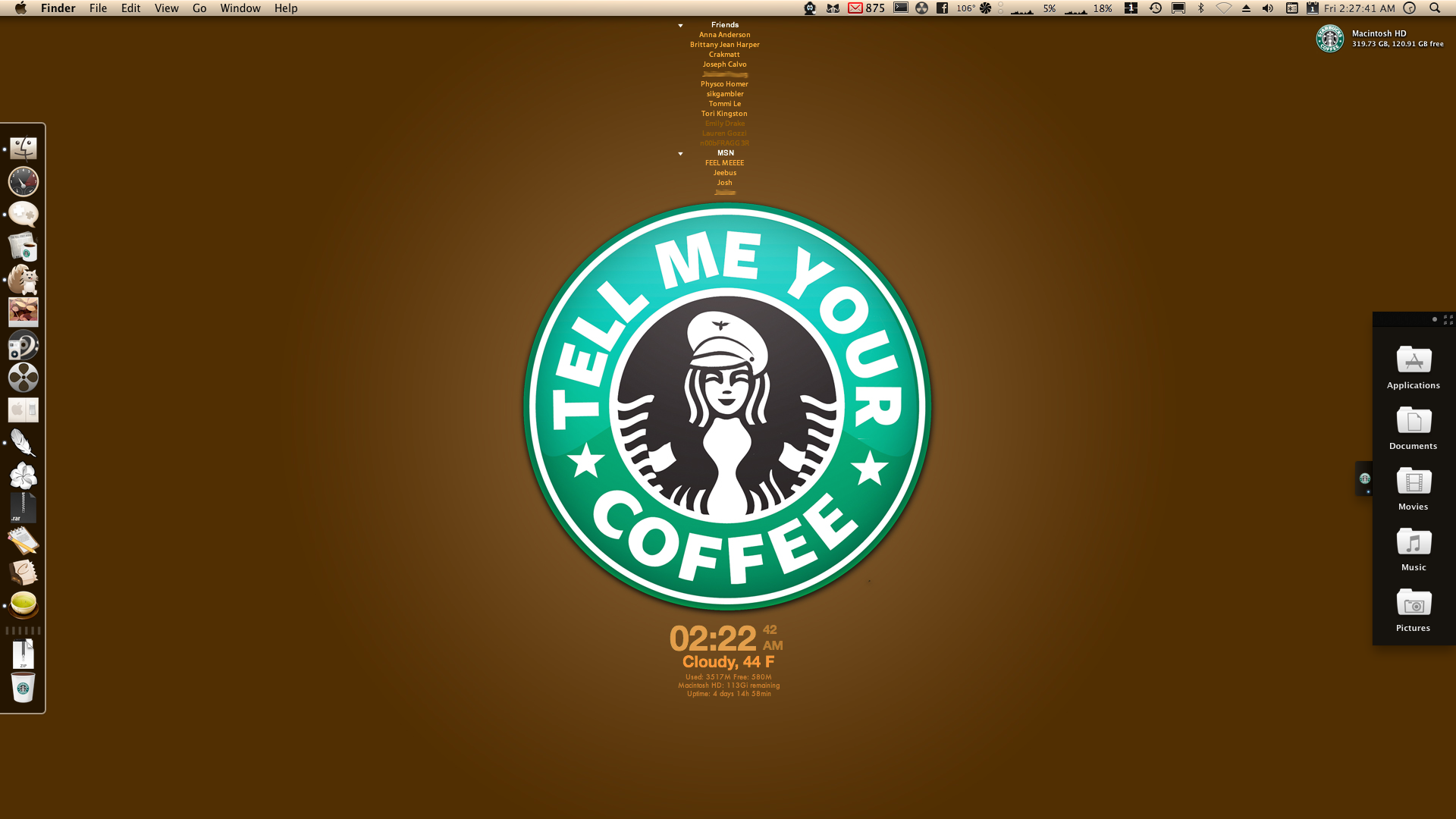Open the Pictures folder in side panel
This screenshot has height=819, width=1456.
(x=1414, y=610)
